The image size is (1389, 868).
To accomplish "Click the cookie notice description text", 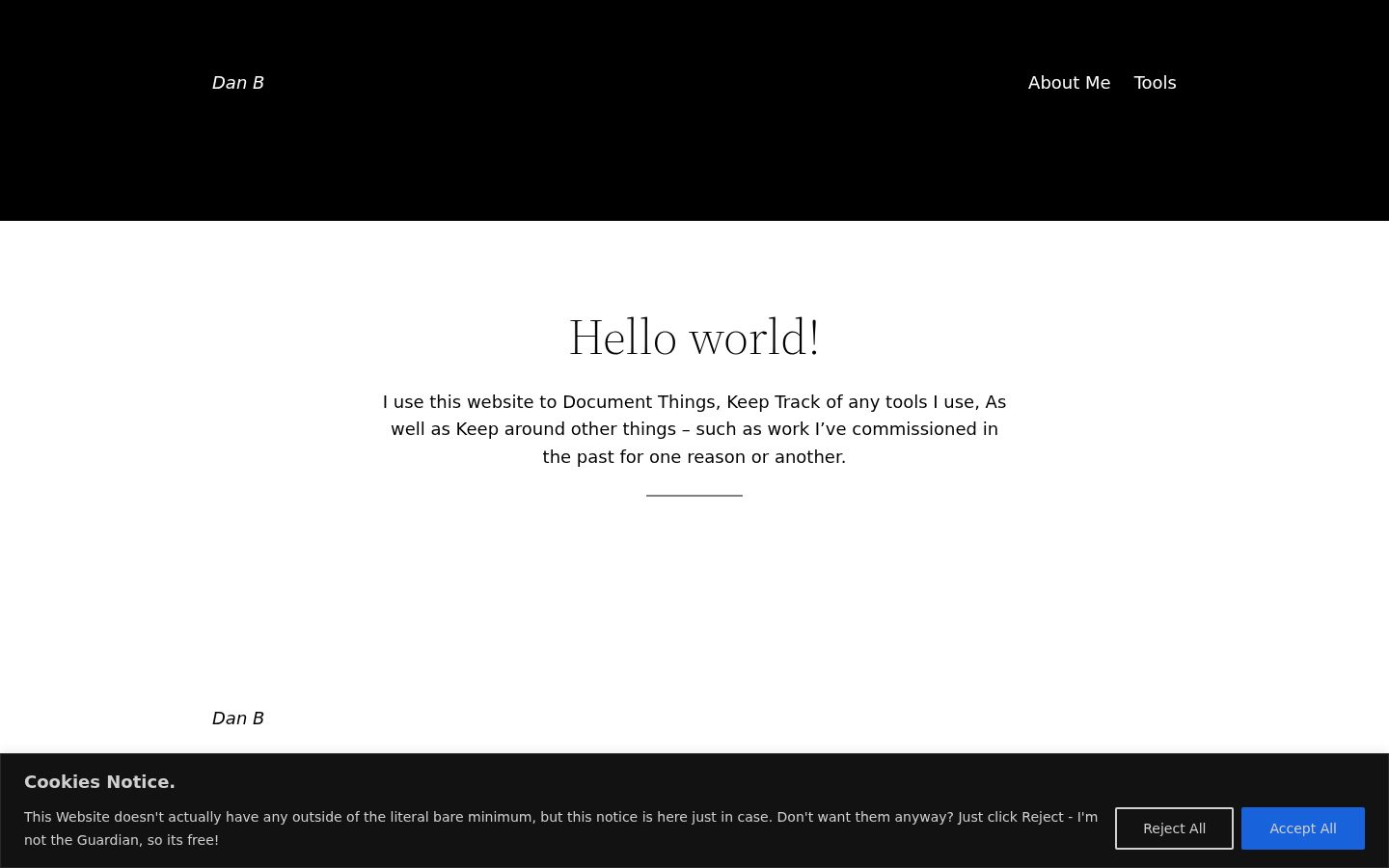I will [x=561, y=828].
